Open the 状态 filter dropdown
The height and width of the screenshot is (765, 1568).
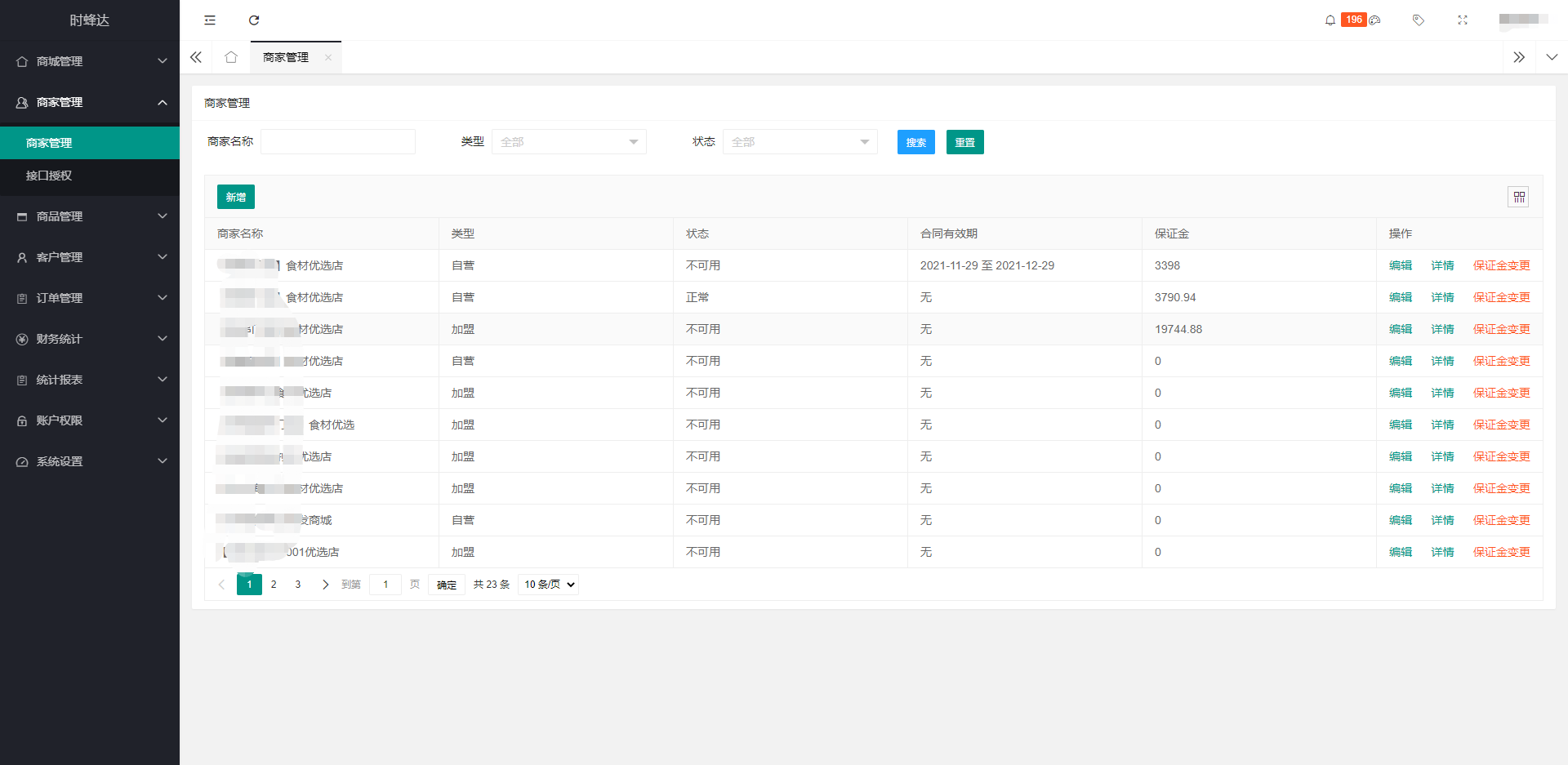click(800, 142)
